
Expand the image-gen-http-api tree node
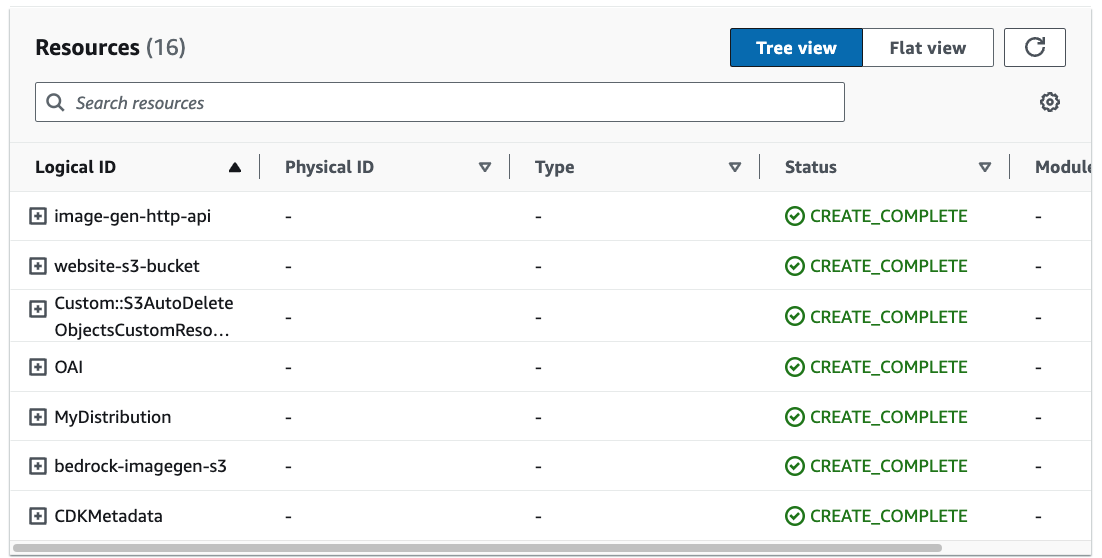tap(38, 216)
